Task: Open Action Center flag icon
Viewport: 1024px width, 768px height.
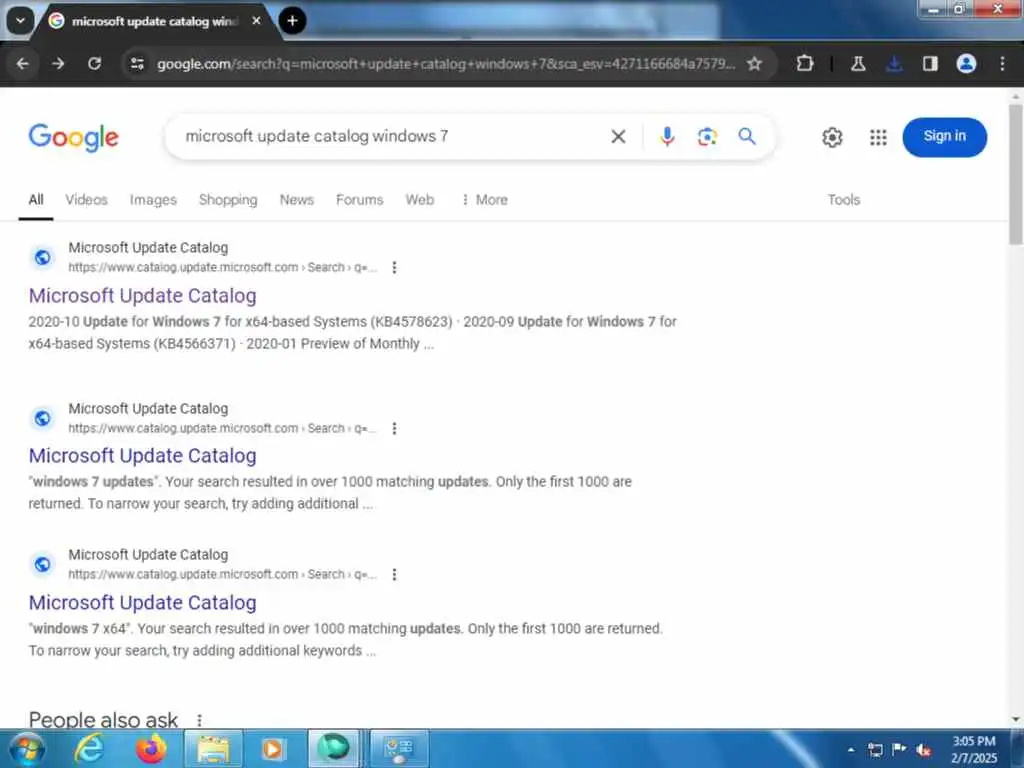Action: click(899, 749)
